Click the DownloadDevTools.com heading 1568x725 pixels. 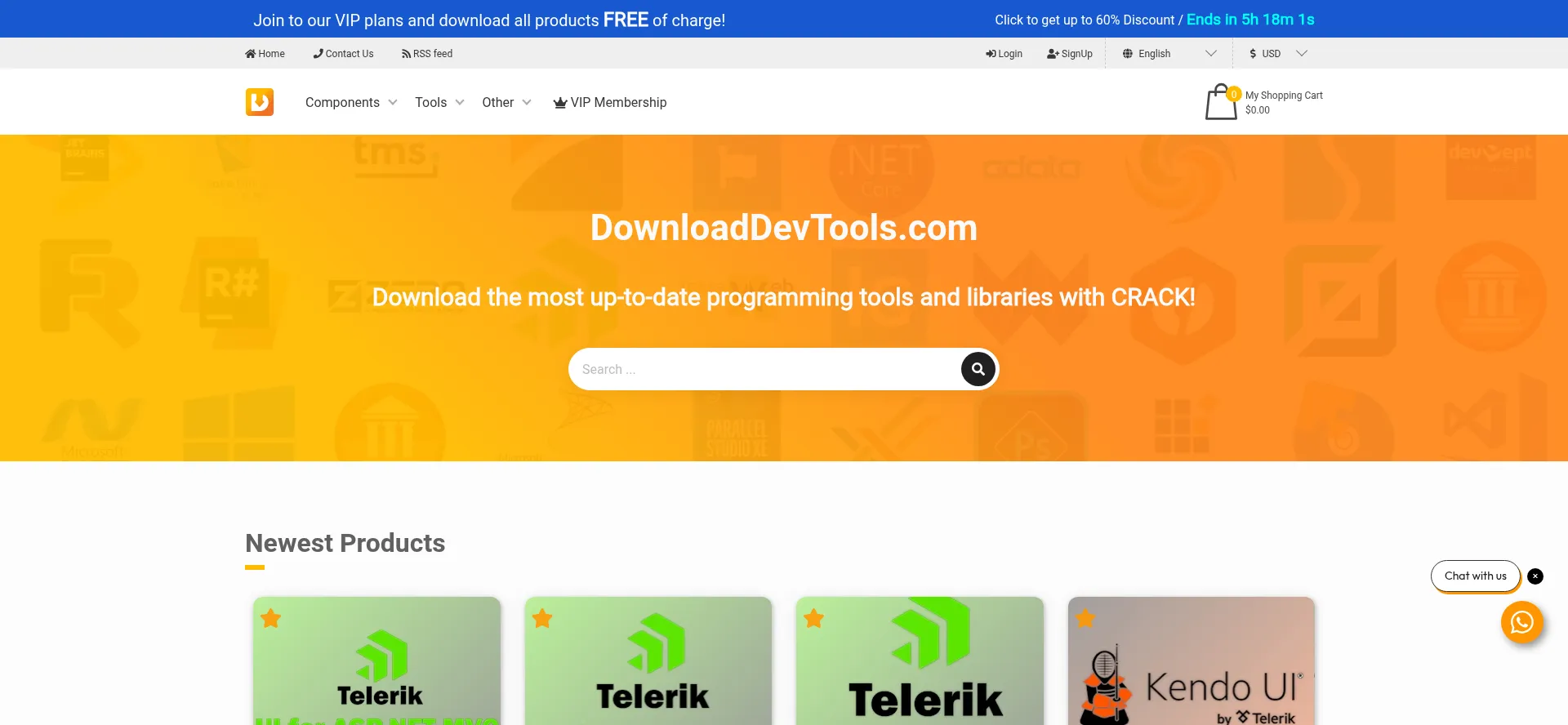click(x=784, y=228)
